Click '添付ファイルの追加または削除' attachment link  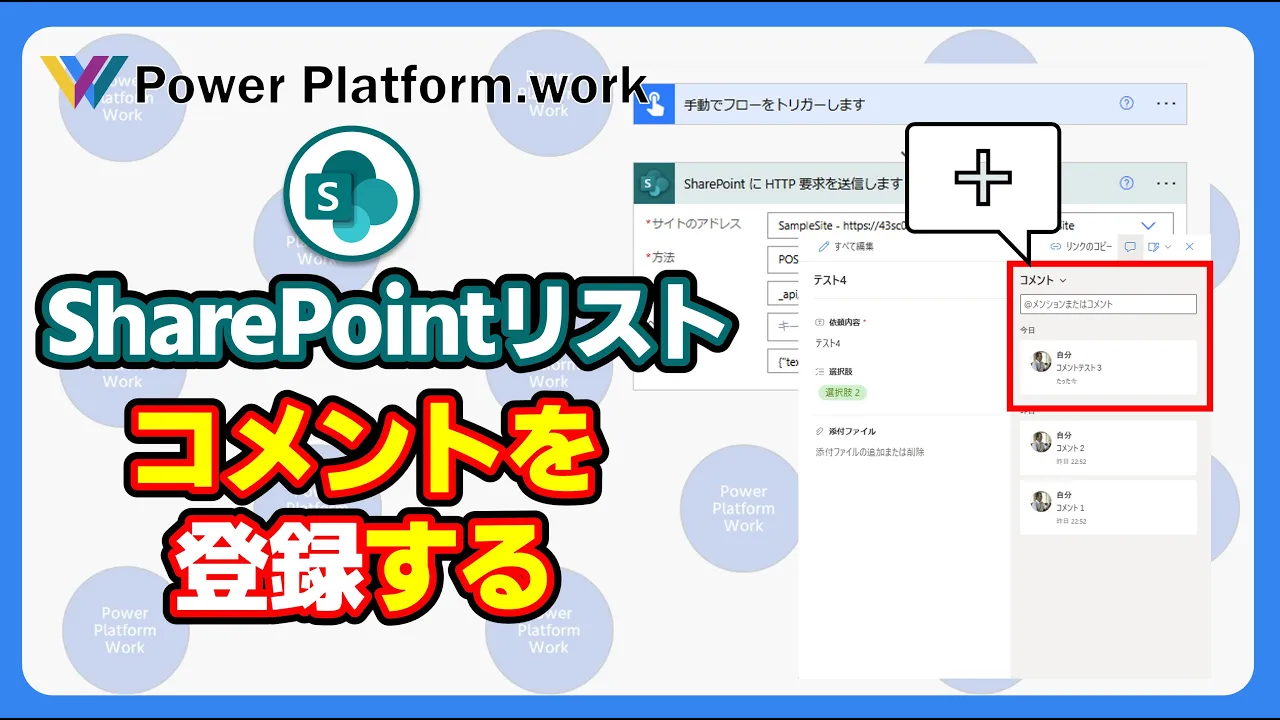click(870, 452)
